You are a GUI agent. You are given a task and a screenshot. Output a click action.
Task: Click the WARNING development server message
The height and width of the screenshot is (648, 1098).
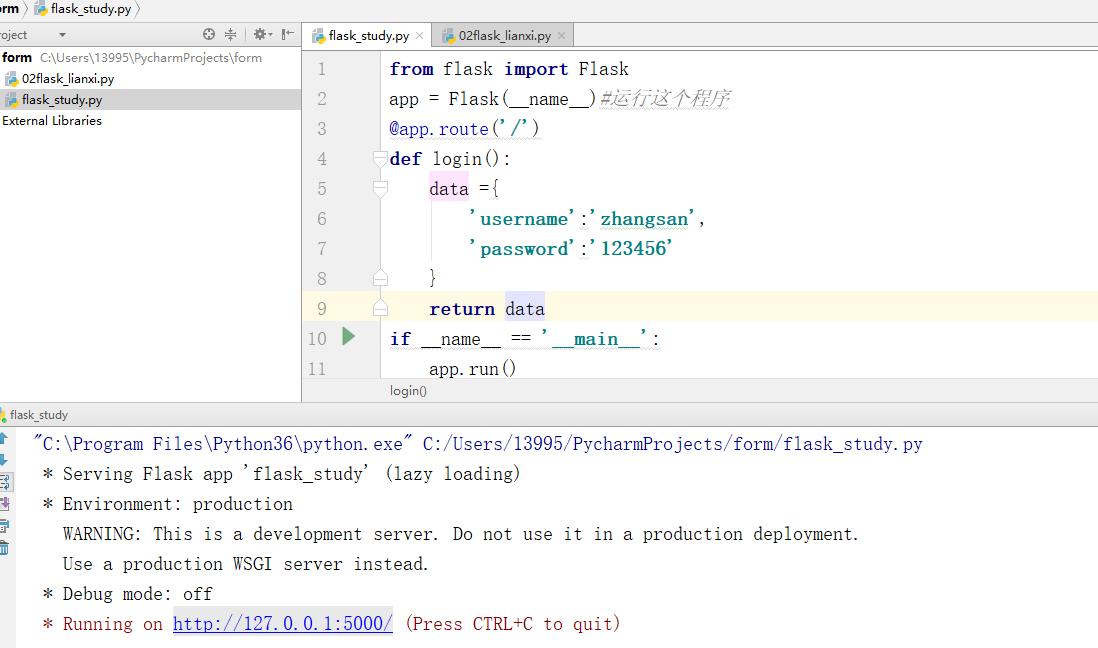click(x=460, y=535)
